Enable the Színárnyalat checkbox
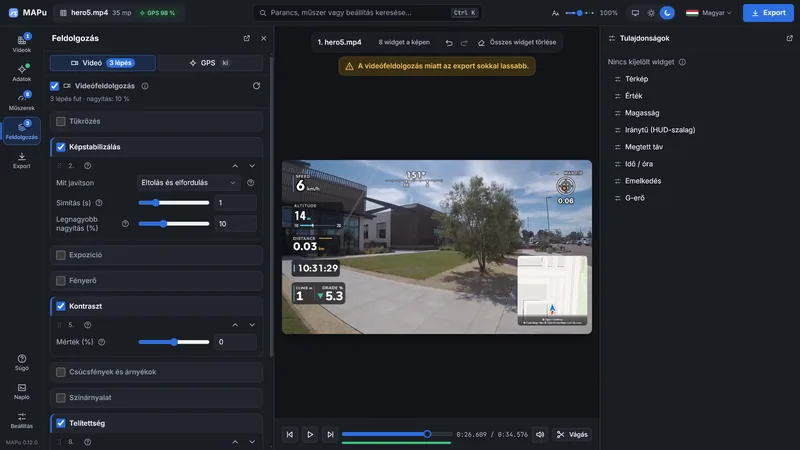 point(61,397)
